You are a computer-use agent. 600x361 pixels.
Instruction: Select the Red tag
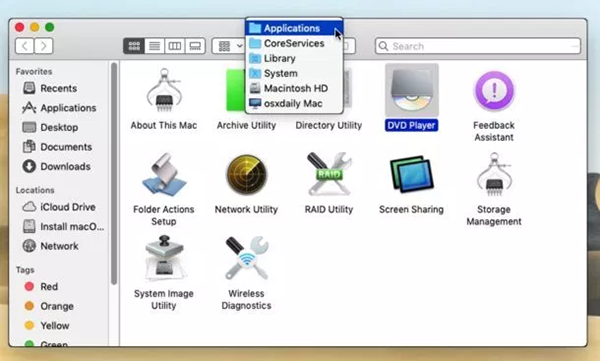(41, 286)
